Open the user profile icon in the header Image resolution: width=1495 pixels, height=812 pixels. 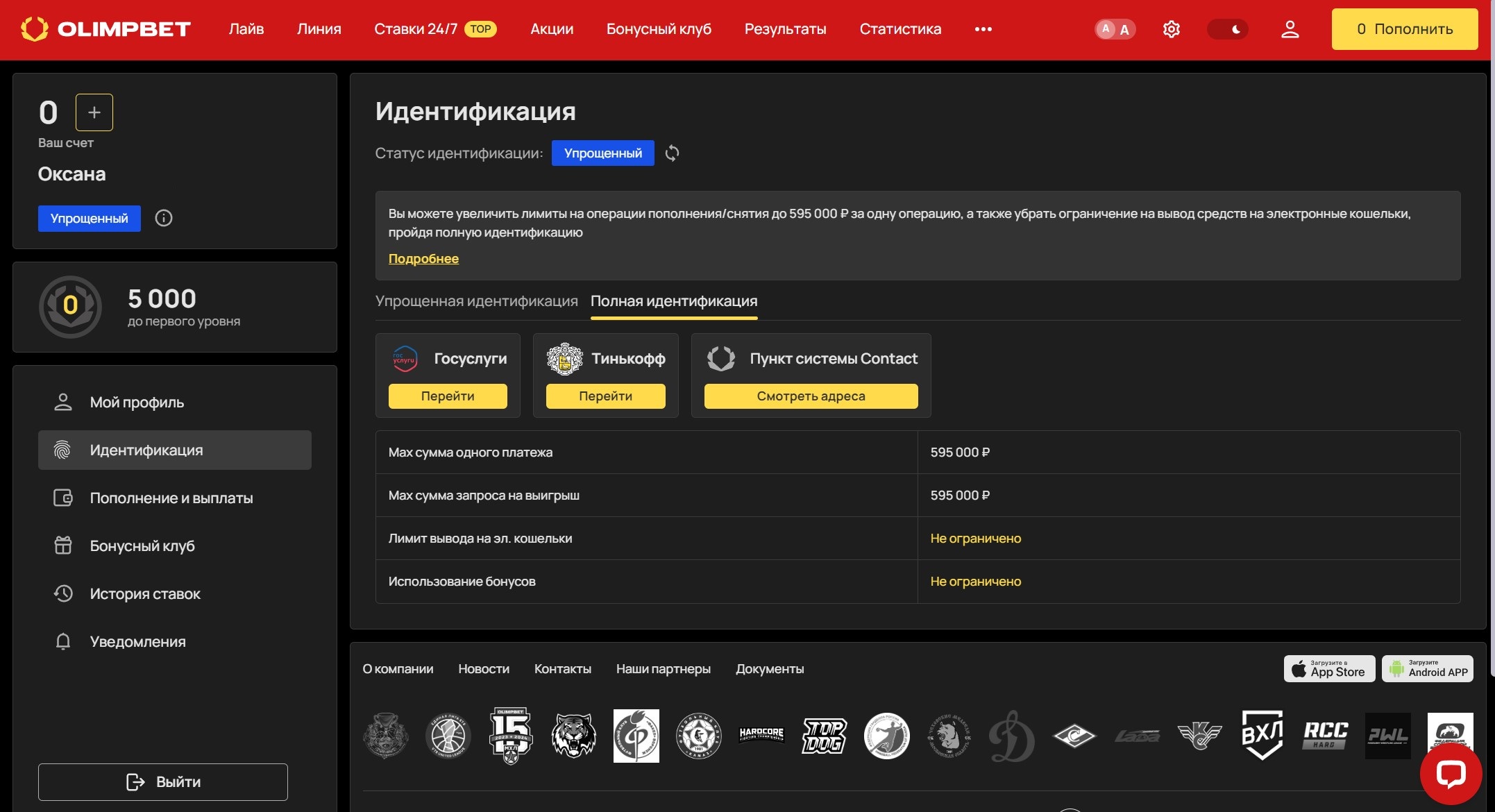(x=1290, y=29)
